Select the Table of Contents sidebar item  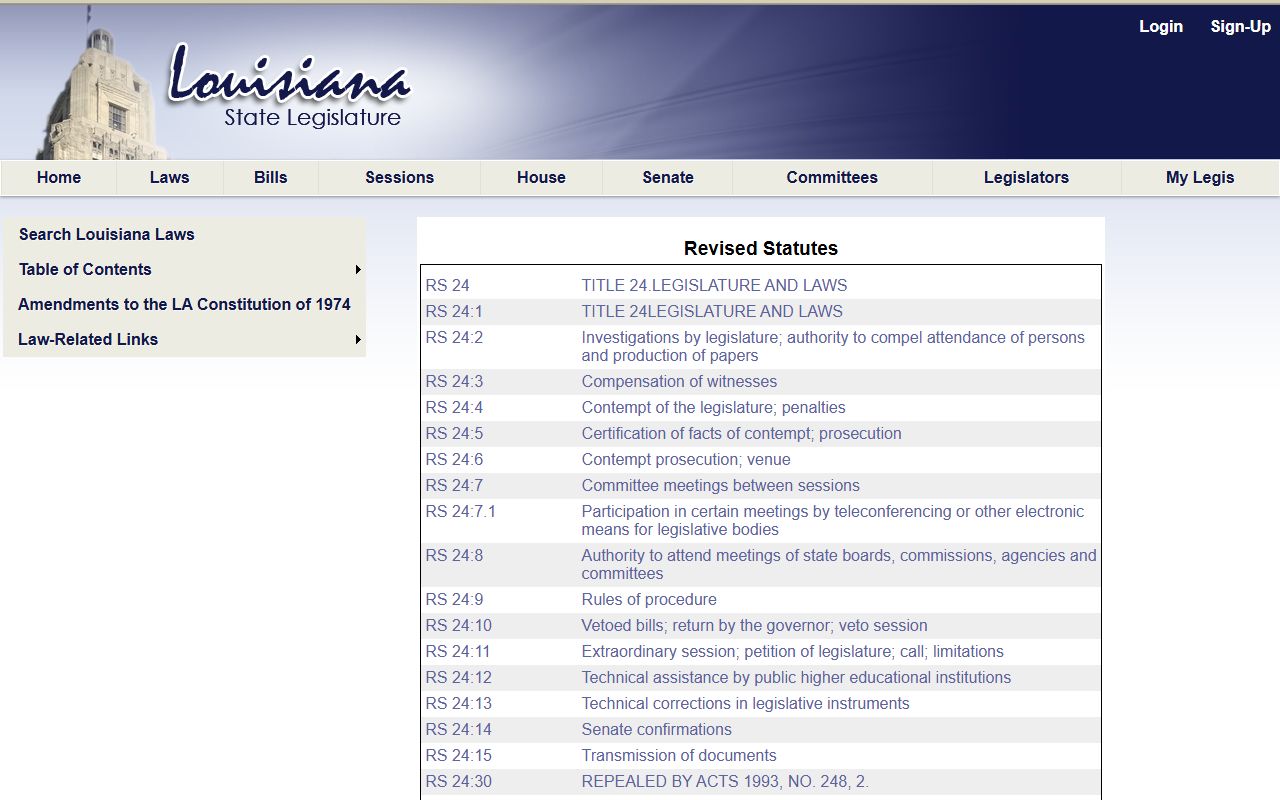pos(185,269)
